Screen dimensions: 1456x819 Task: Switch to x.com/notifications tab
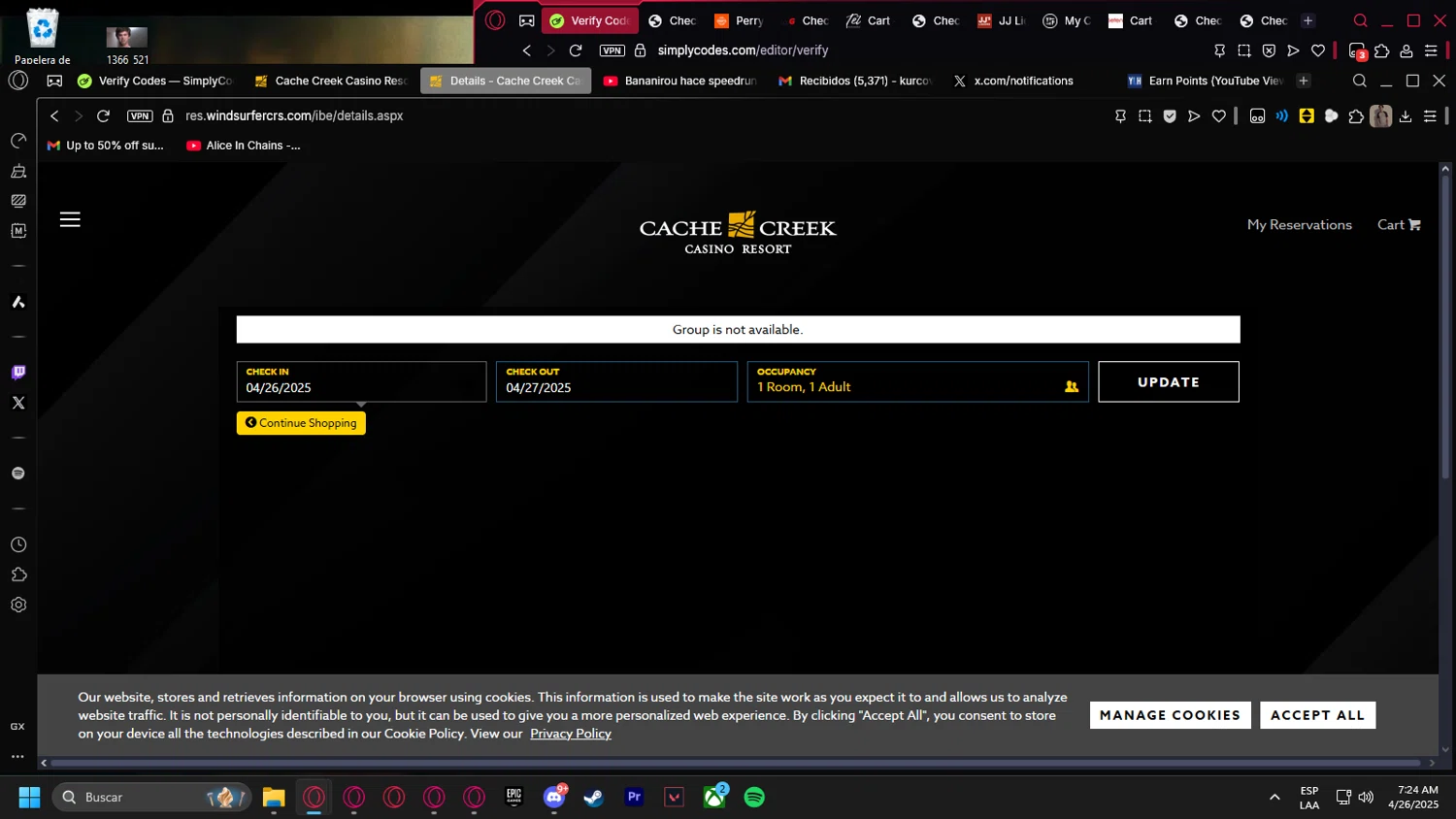[1023, 81]
